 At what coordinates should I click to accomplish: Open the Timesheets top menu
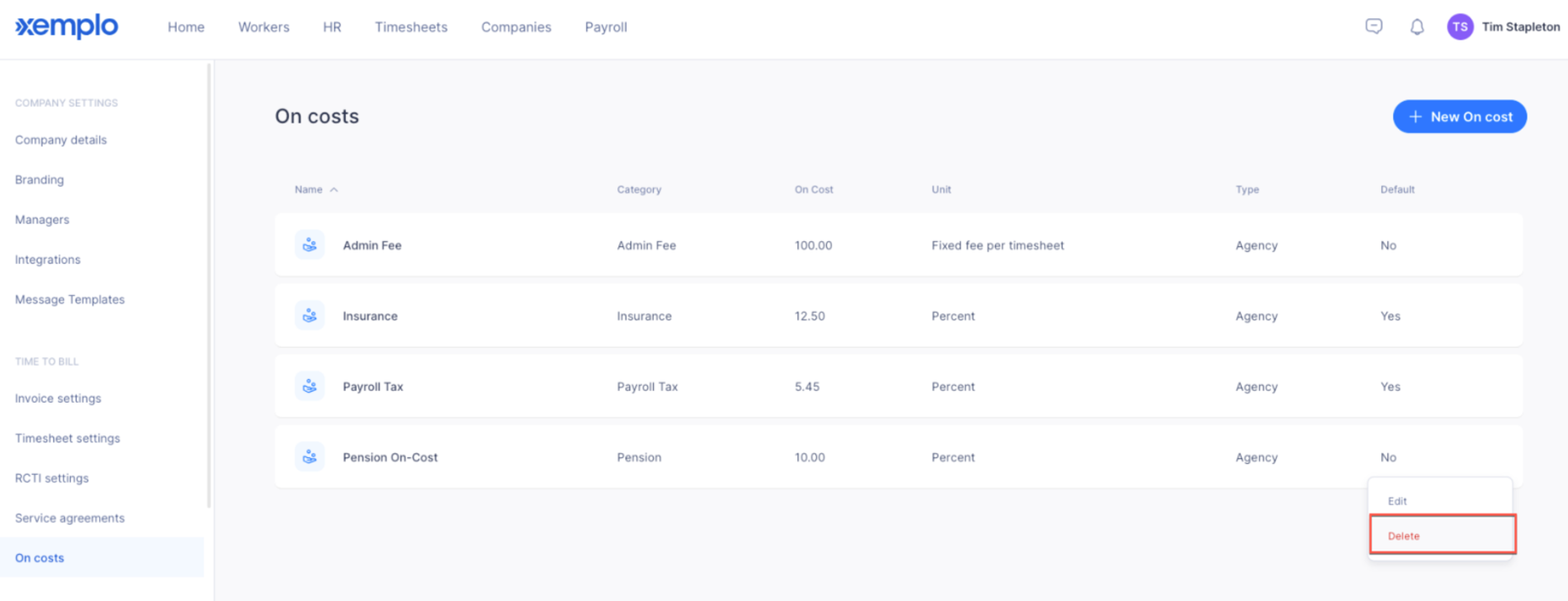pos(411,27)
